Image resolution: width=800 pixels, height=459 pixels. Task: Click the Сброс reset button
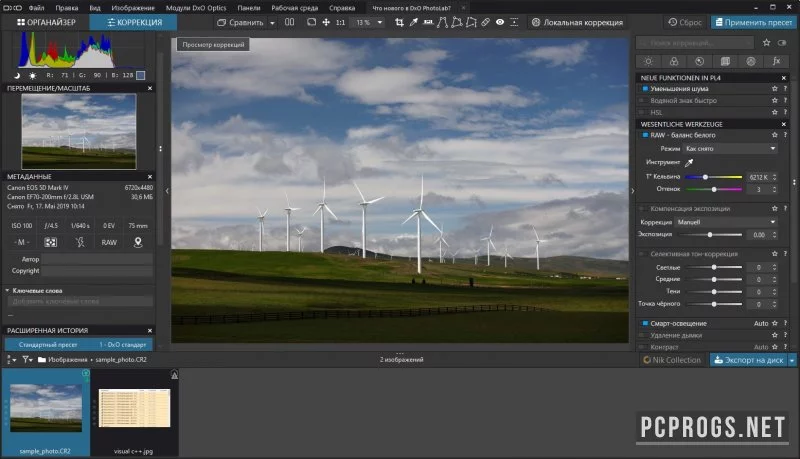pos(685,22)
